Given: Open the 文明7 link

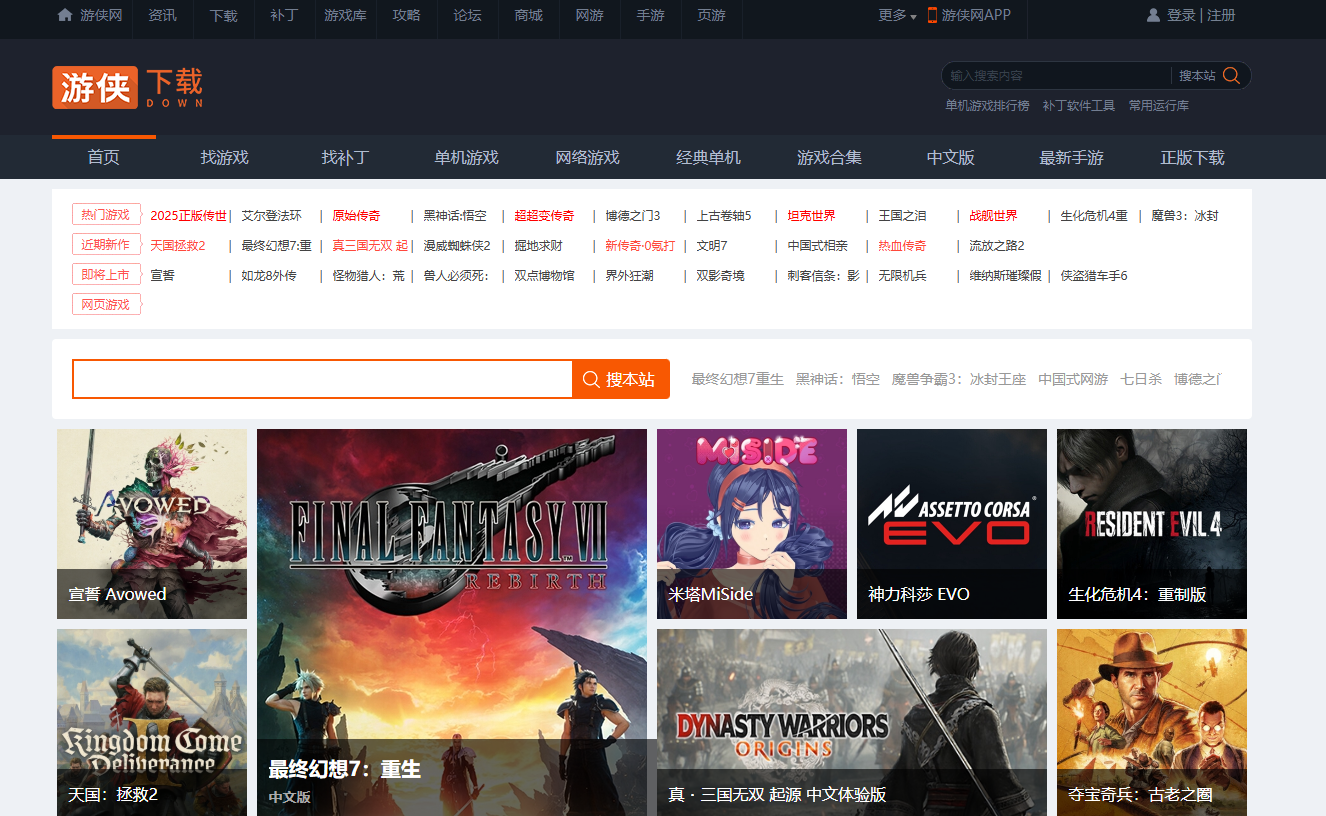Looking at the screenshot, I should (x=712, y=246).
